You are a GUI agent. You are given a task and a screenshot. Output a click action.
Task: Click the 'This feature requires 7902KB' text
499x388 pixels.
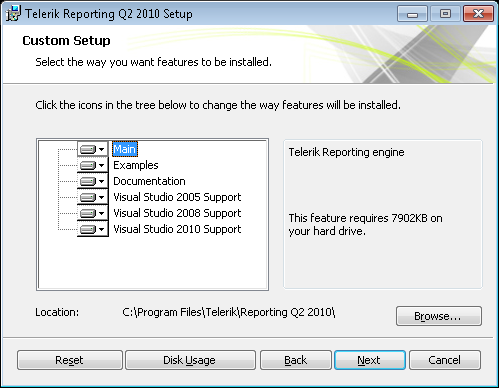point(365,224)
